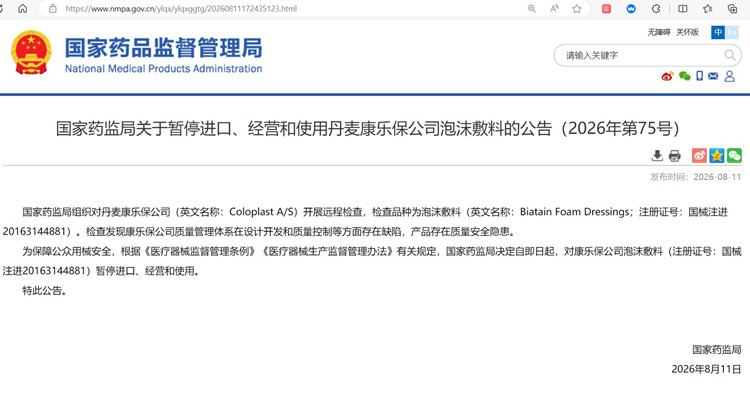Click the blue round extension icon

pos(631,9)
